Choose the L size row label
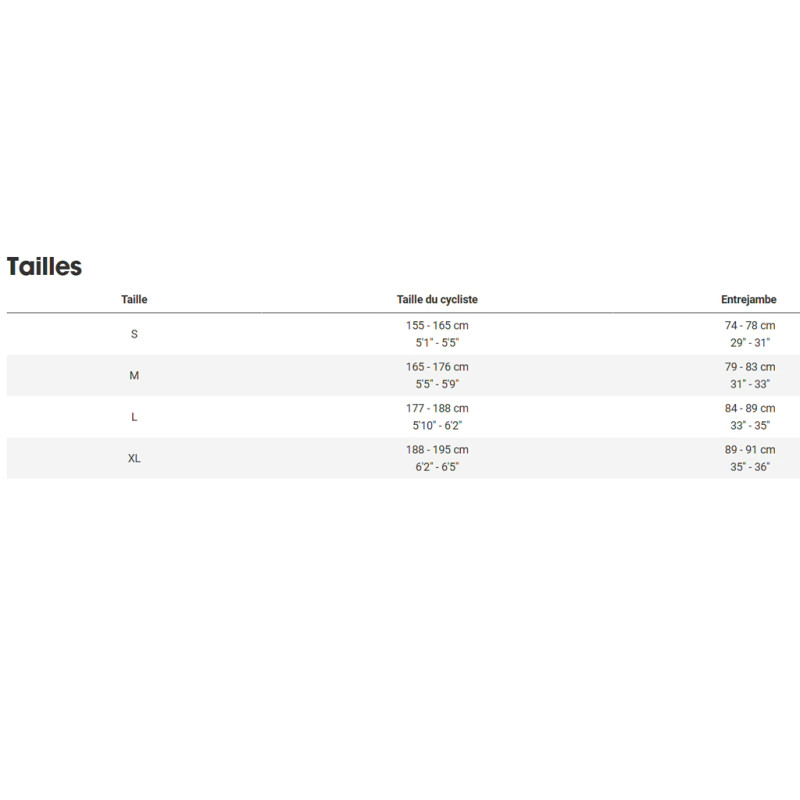The image size is (800, 800). [x=134, y=417]
